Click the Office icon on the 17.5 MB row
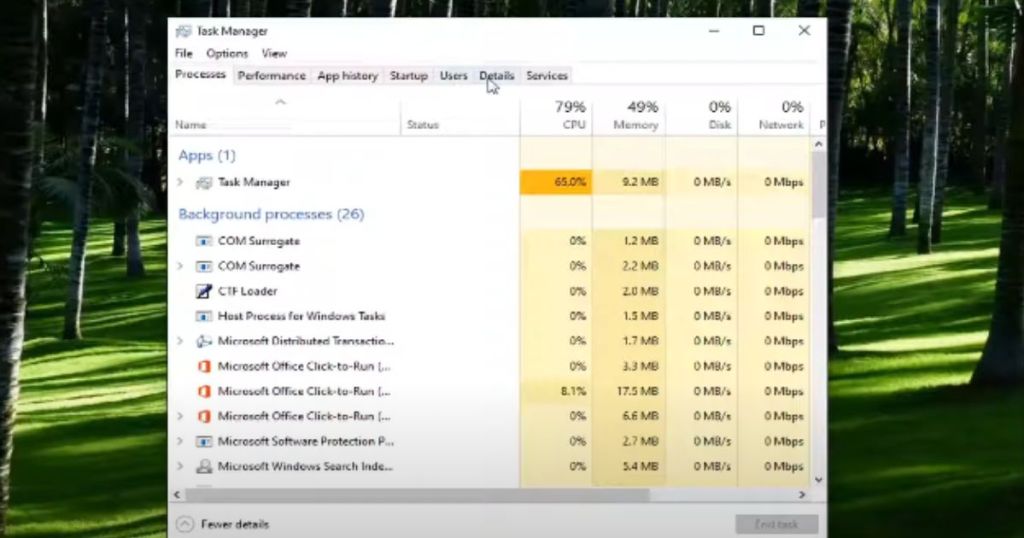Image resolution: width=1024 pixels, height=538 pixels. click(204, 391)
